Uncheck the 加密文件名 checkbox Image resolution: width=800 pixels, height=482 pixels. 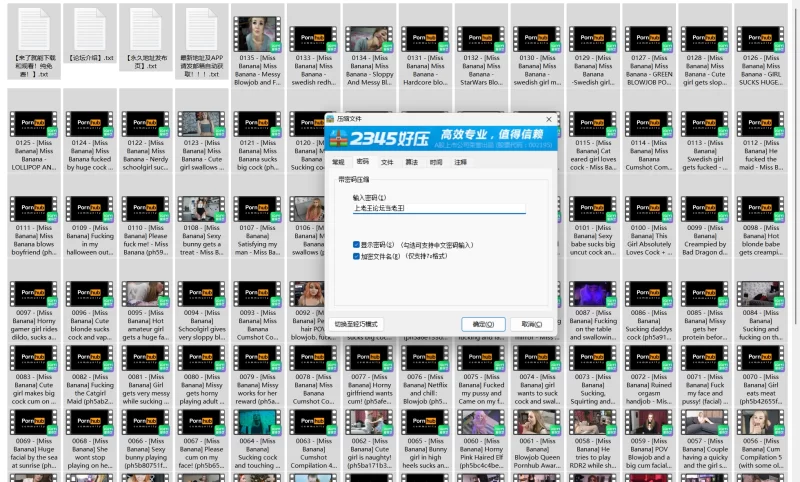point(356,256)
